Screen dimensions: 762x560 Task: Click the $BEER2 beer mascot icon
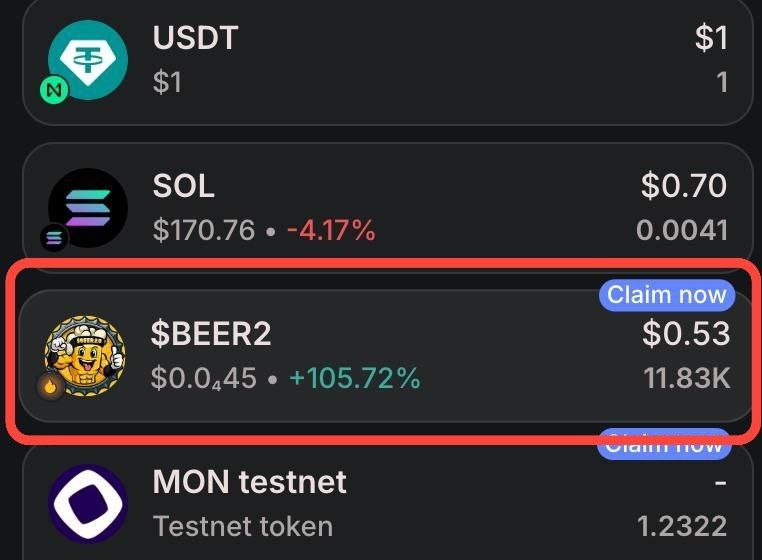pyautogui.click(x=86, y=356)
